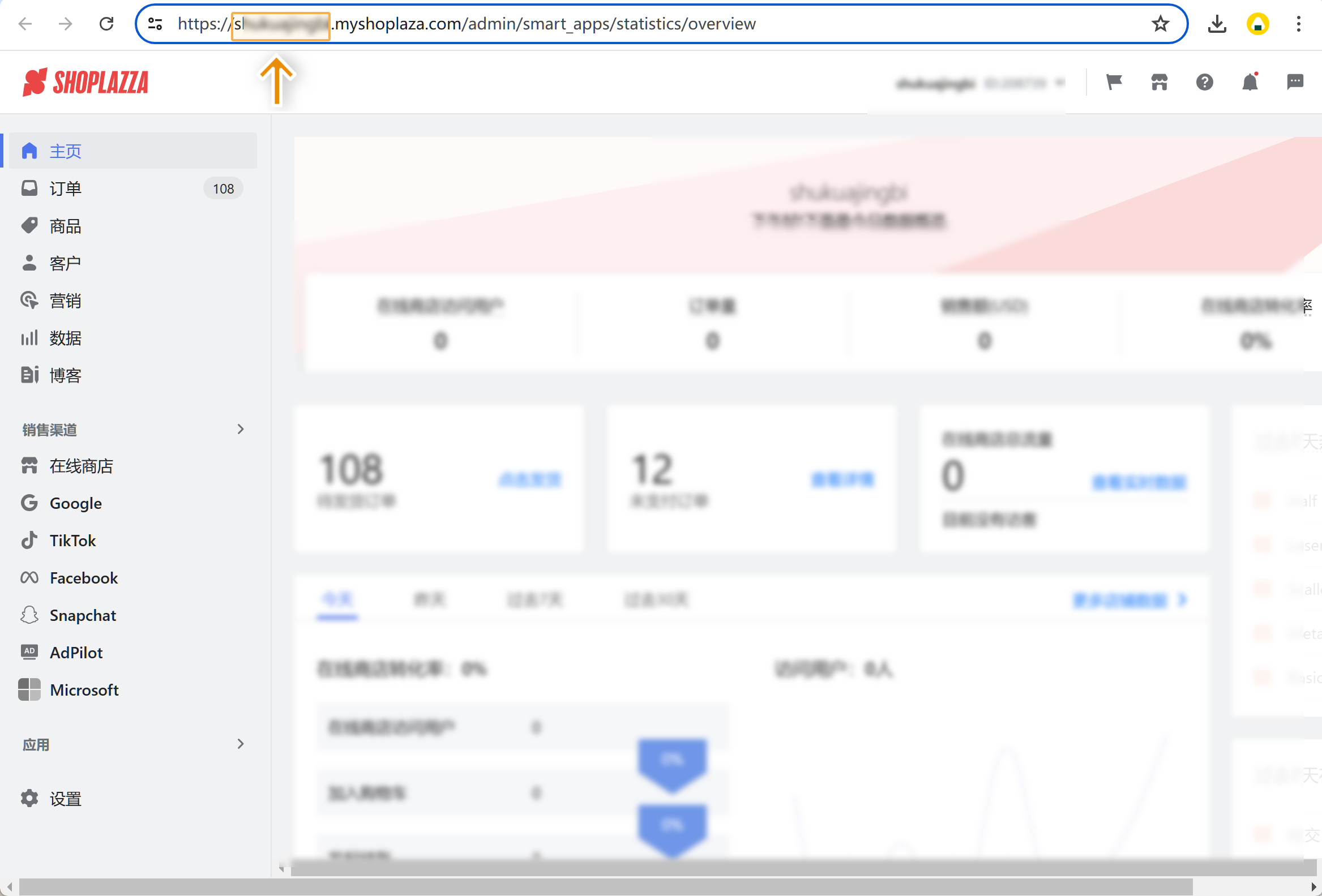Open browser downloads icon
Screen dimensions: 1322x896
(1217, 24)
